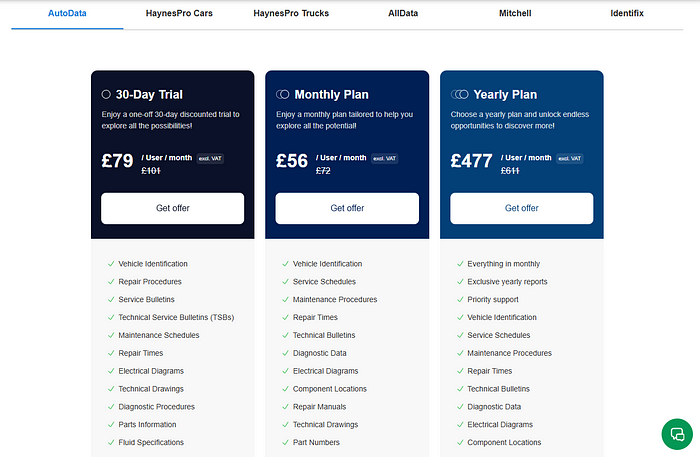Open the chat support bubble icon
This screenshot has height=457, width=700.
point(677,434)
